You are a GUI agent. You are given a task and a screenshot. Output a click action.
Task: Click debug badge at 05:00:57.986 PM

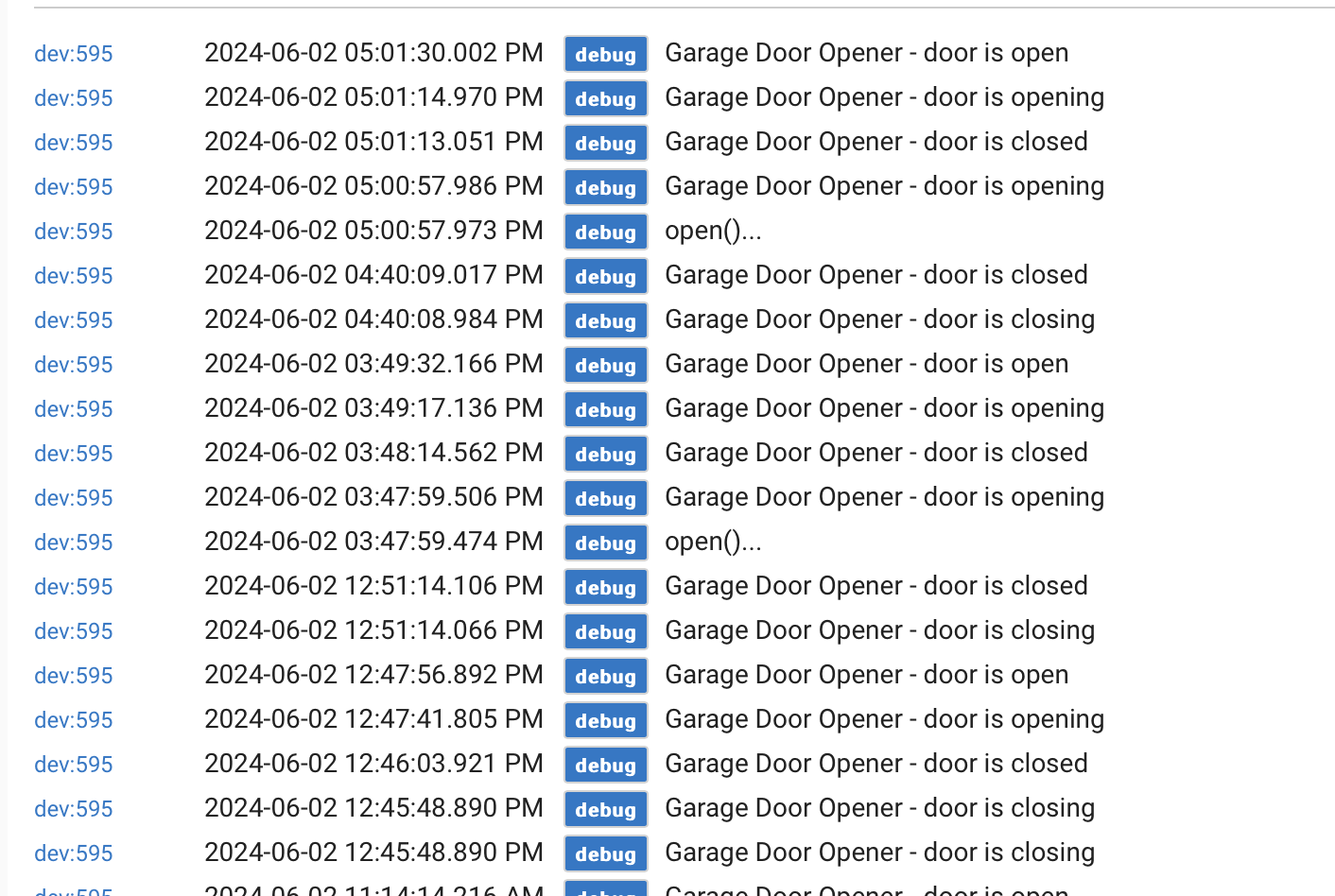606,188
